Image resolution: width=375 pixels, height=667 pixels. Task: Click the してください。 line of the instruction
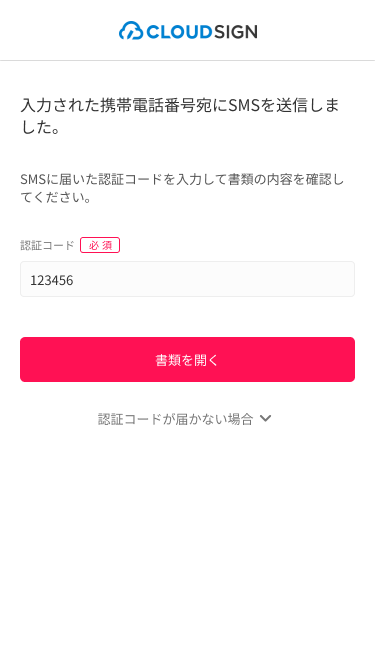56,198
